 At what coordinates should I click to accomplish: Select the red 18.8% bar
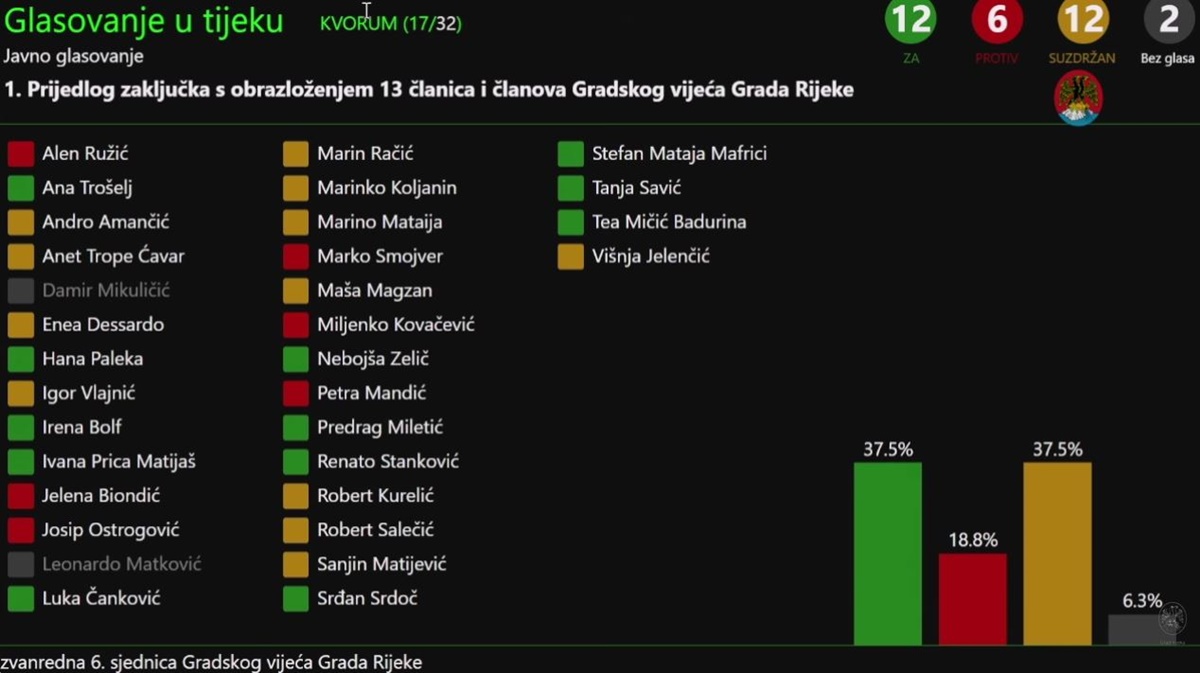click(972, 599)
